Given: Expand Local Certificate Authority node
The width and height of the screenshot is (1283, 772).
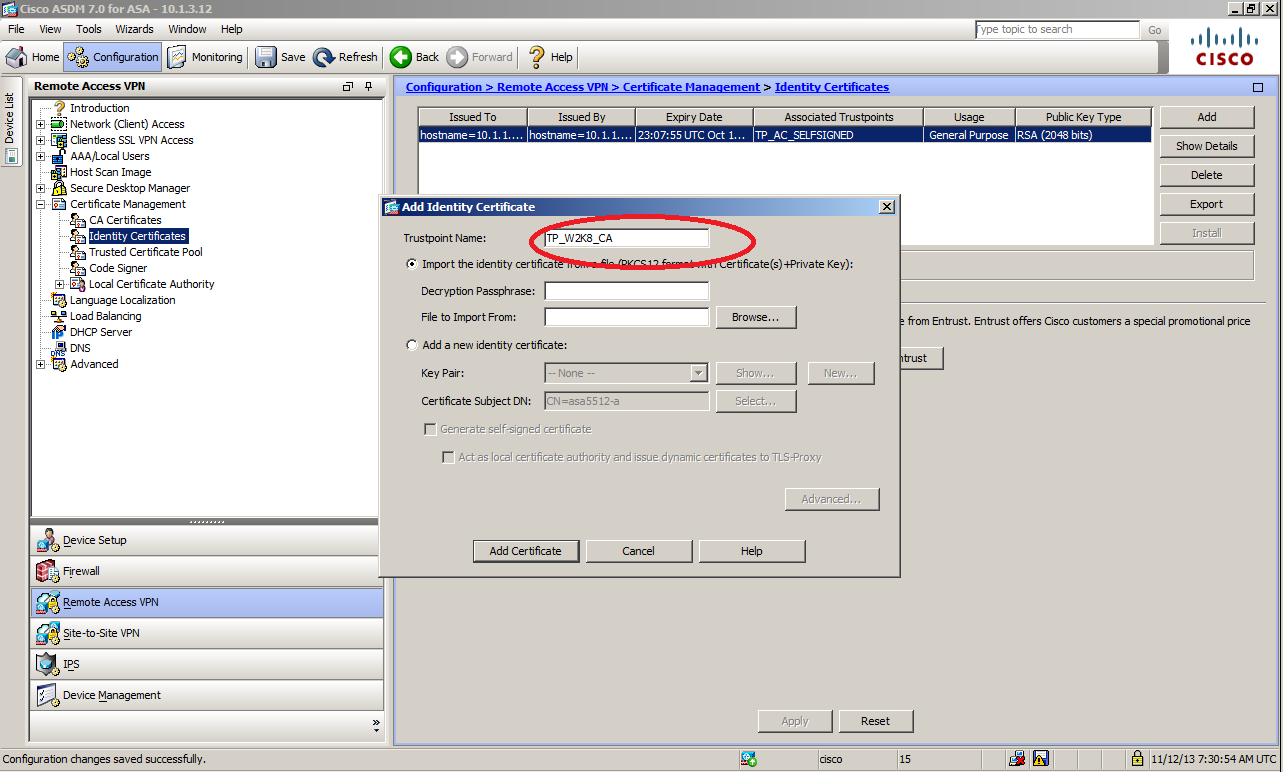Looking at the screenshot, I should point(60,284).
